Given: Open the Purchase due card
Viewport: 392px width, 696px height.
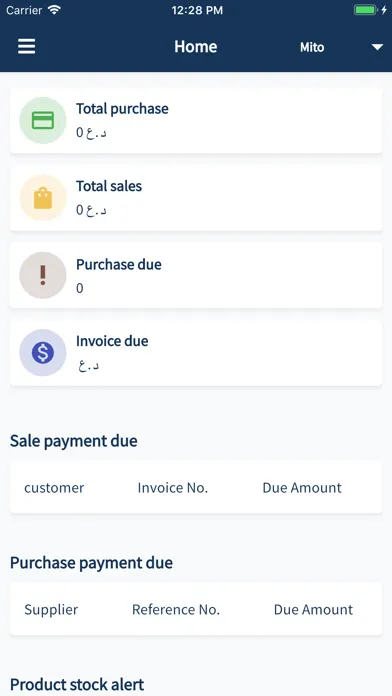Looking at the screenshot, I should coord(196,275).
